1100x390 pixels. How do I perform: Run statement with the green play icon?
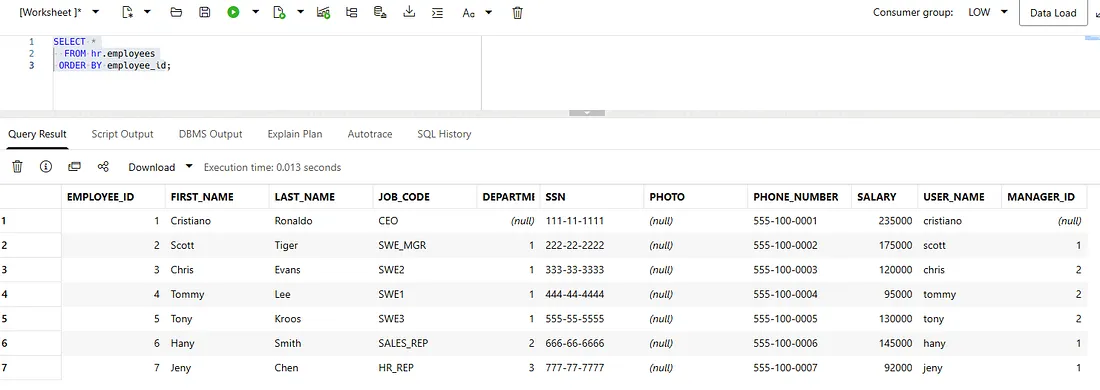[234, 12]
